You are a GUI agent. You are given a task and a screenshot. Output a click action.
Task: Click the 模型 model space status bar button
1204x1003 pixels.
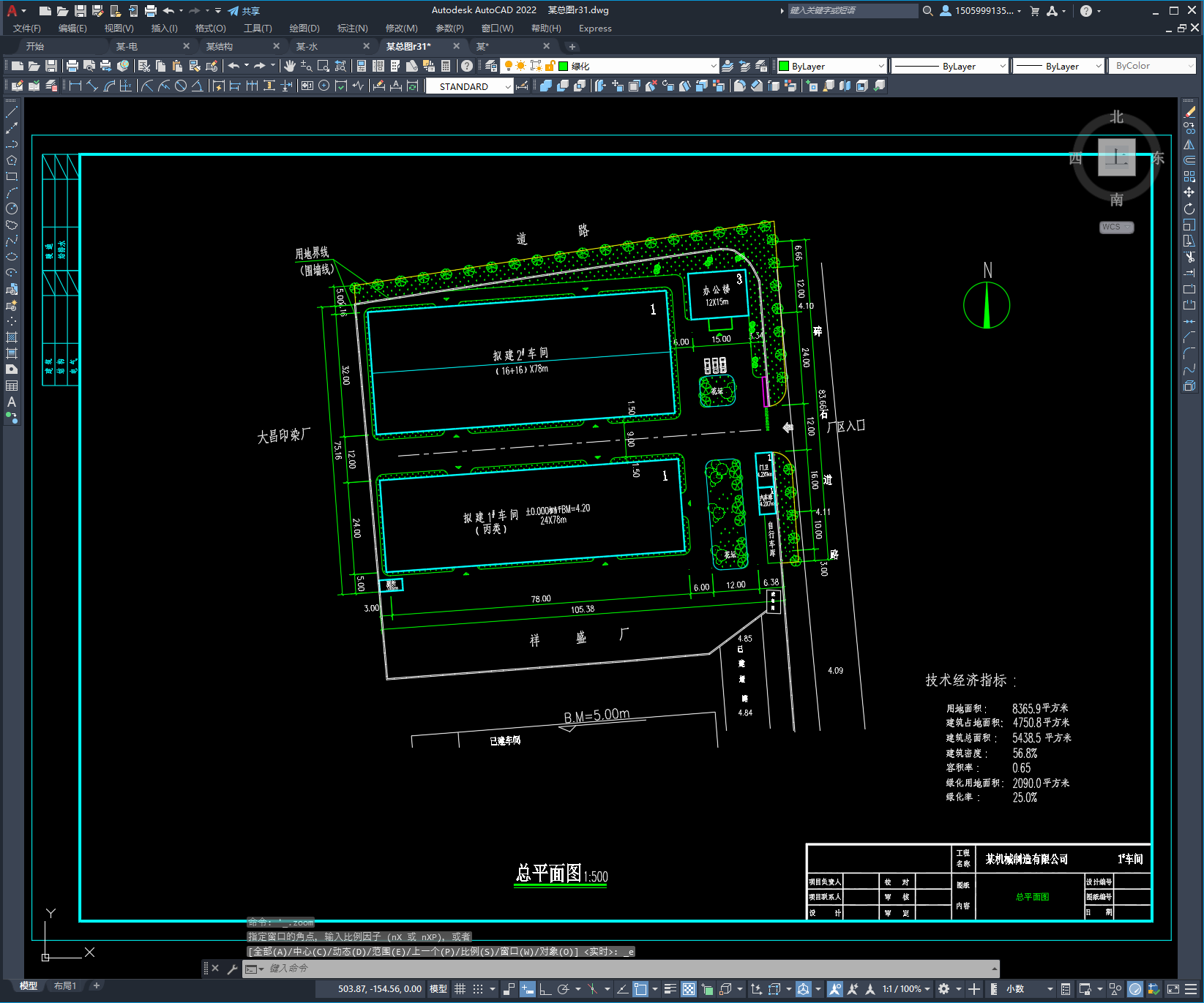tap(438, 989)
